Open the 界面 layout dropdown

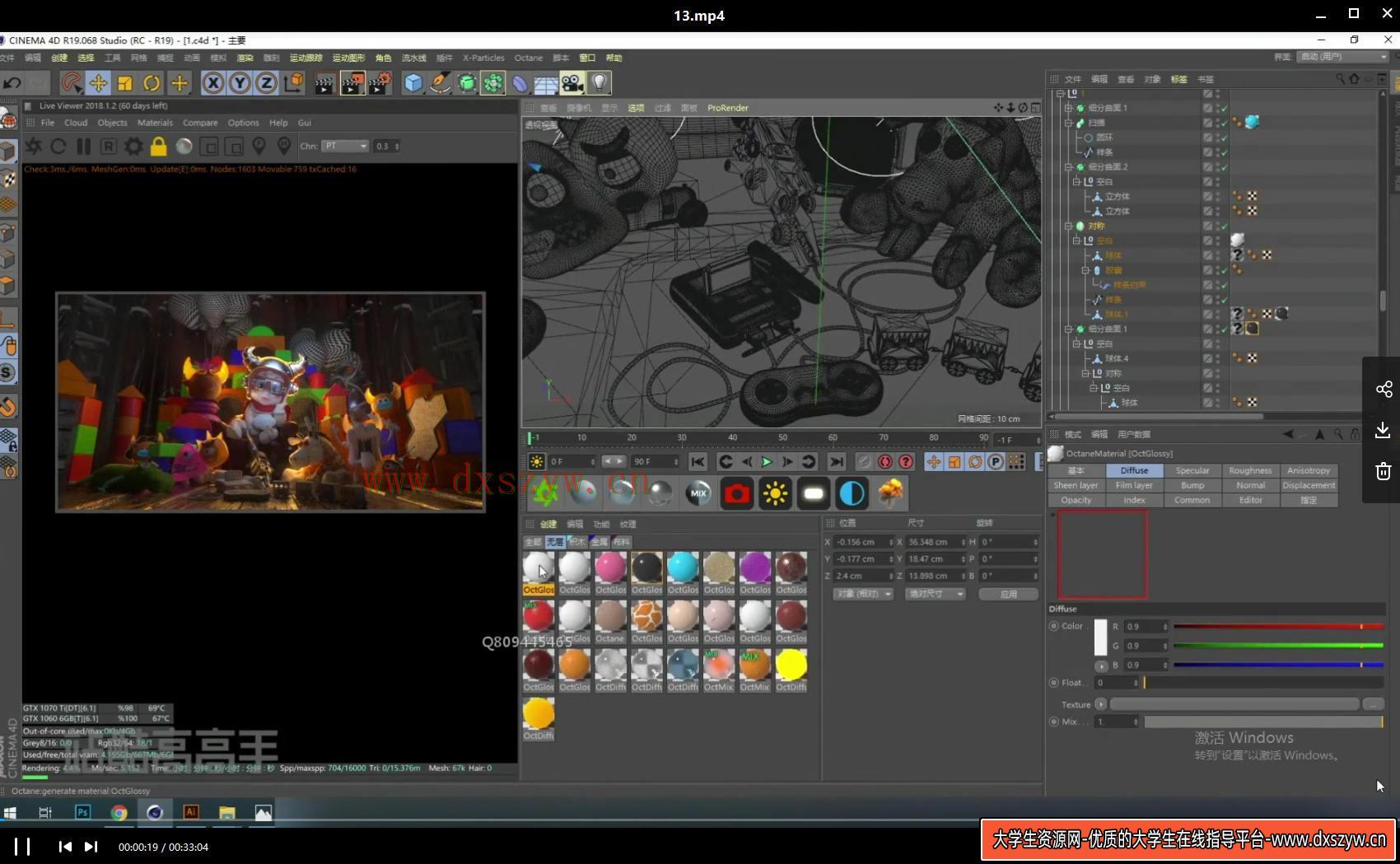[1342, 57]
